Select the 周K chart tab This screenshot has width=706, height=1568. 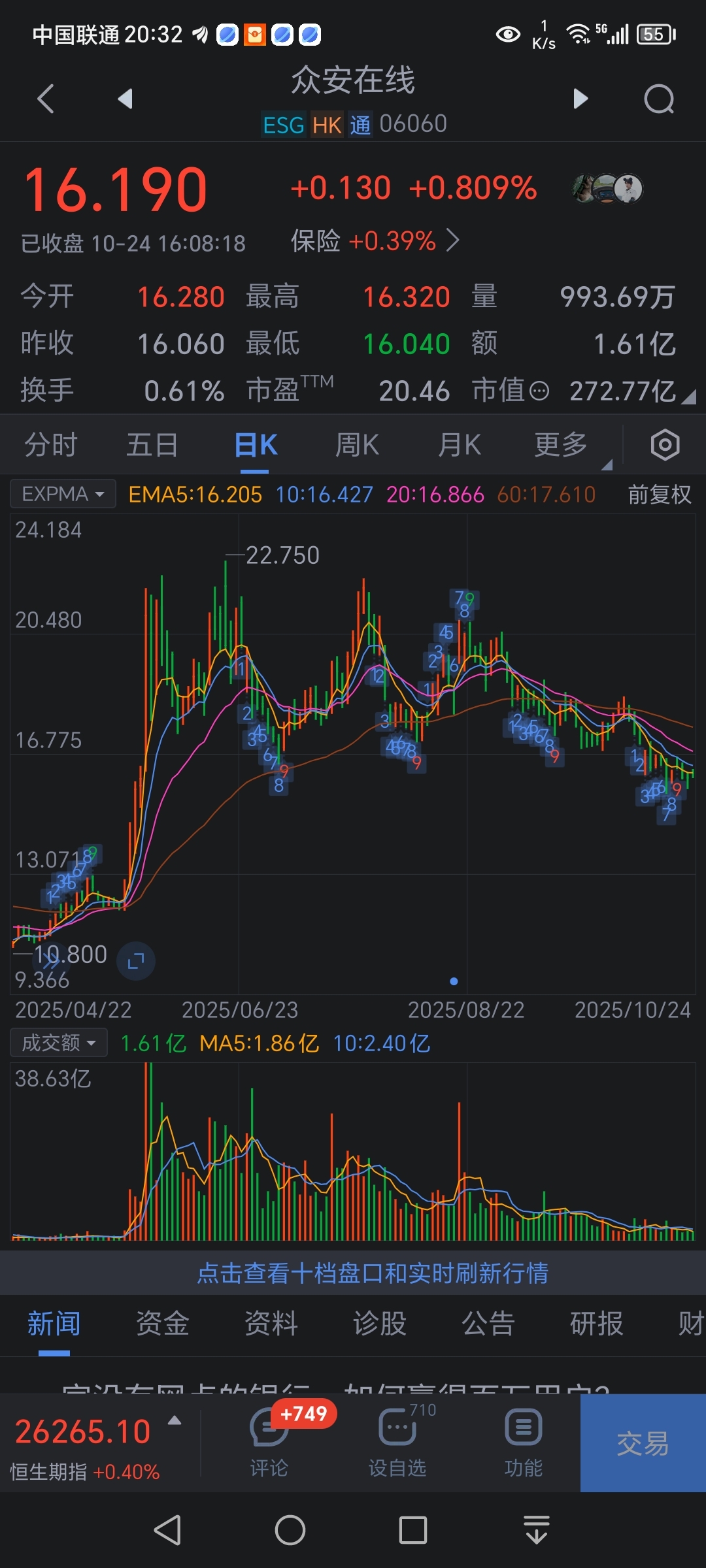click(x=357, y=445)
